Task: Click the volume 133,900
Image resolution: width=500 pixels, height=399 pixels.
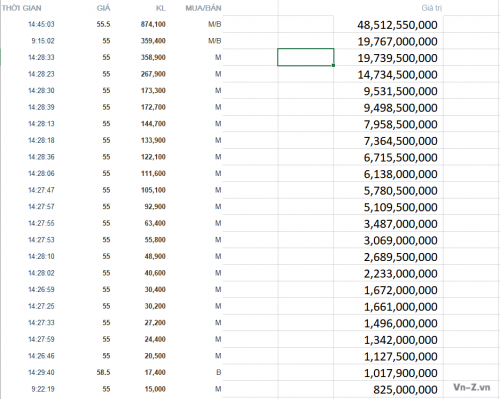Action: coord(153,140)
